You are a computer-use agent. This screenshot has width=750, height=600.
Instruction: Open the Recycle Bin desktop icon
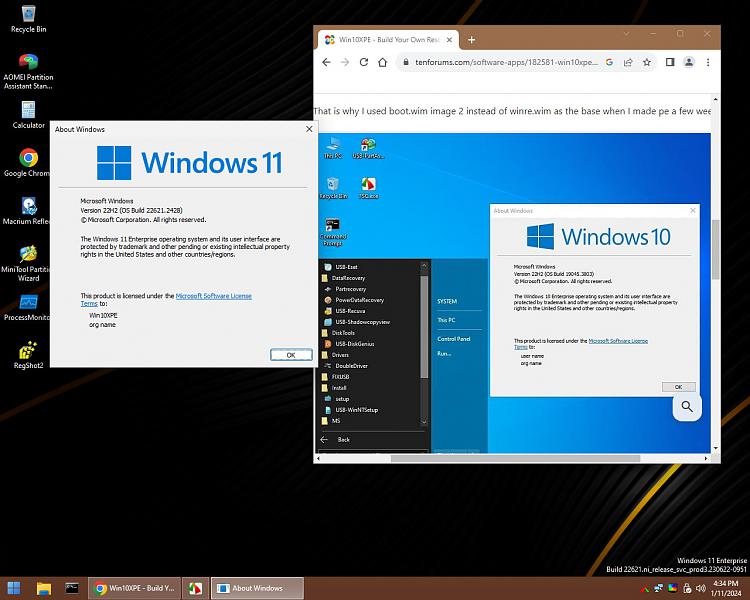tap(28, 19)
